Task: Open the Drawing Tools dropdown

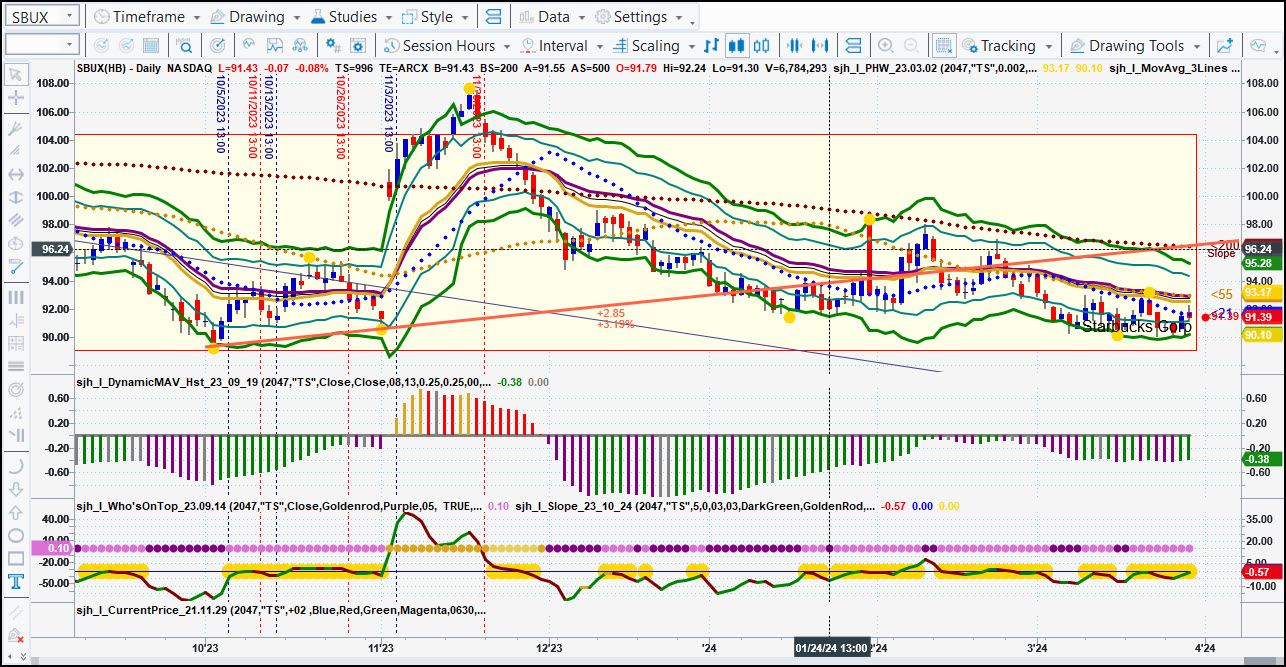Action: point(1136,46)
